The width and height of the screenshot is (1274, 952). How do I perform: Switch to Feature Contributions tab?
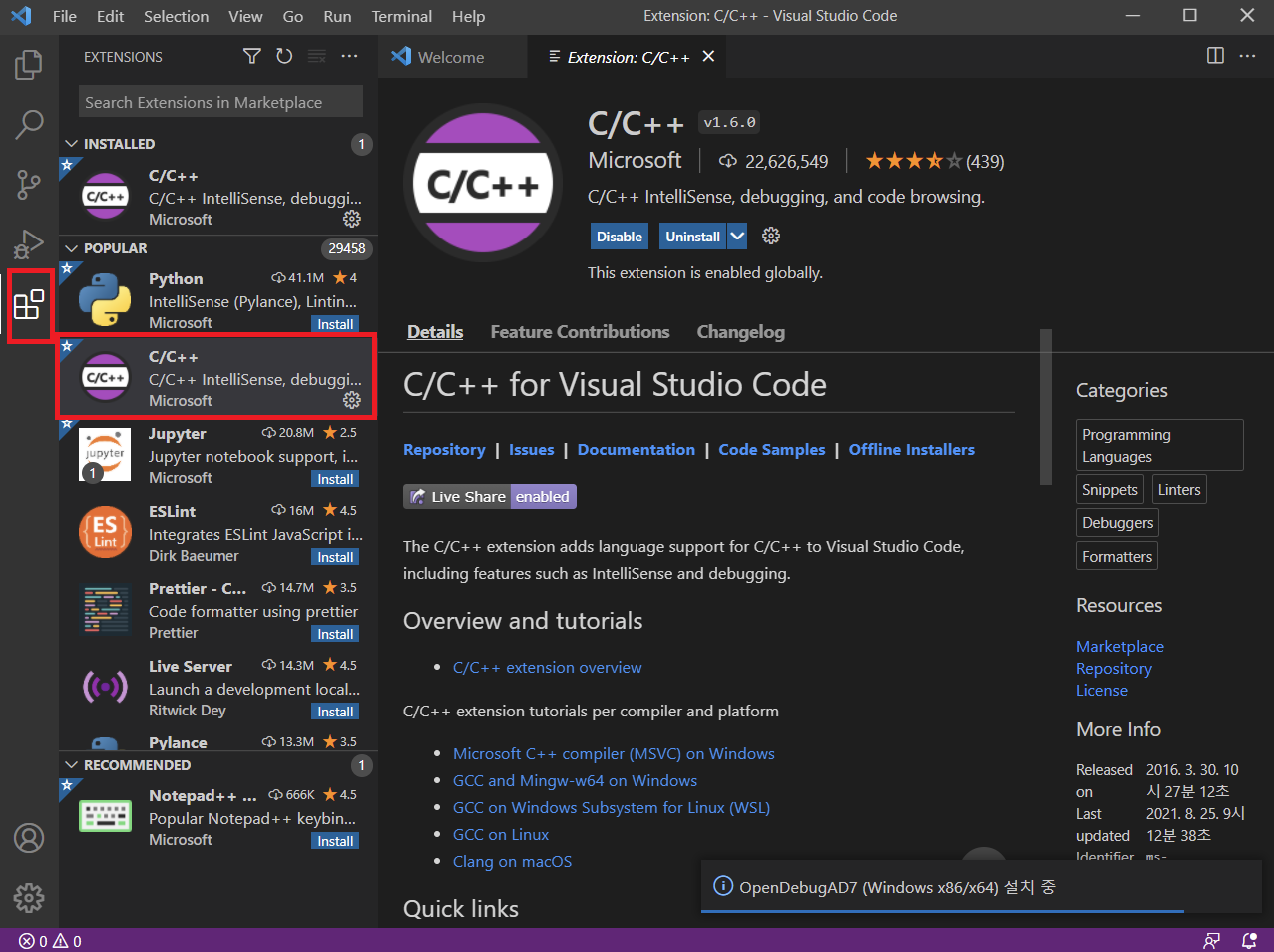tap(580, 332)
